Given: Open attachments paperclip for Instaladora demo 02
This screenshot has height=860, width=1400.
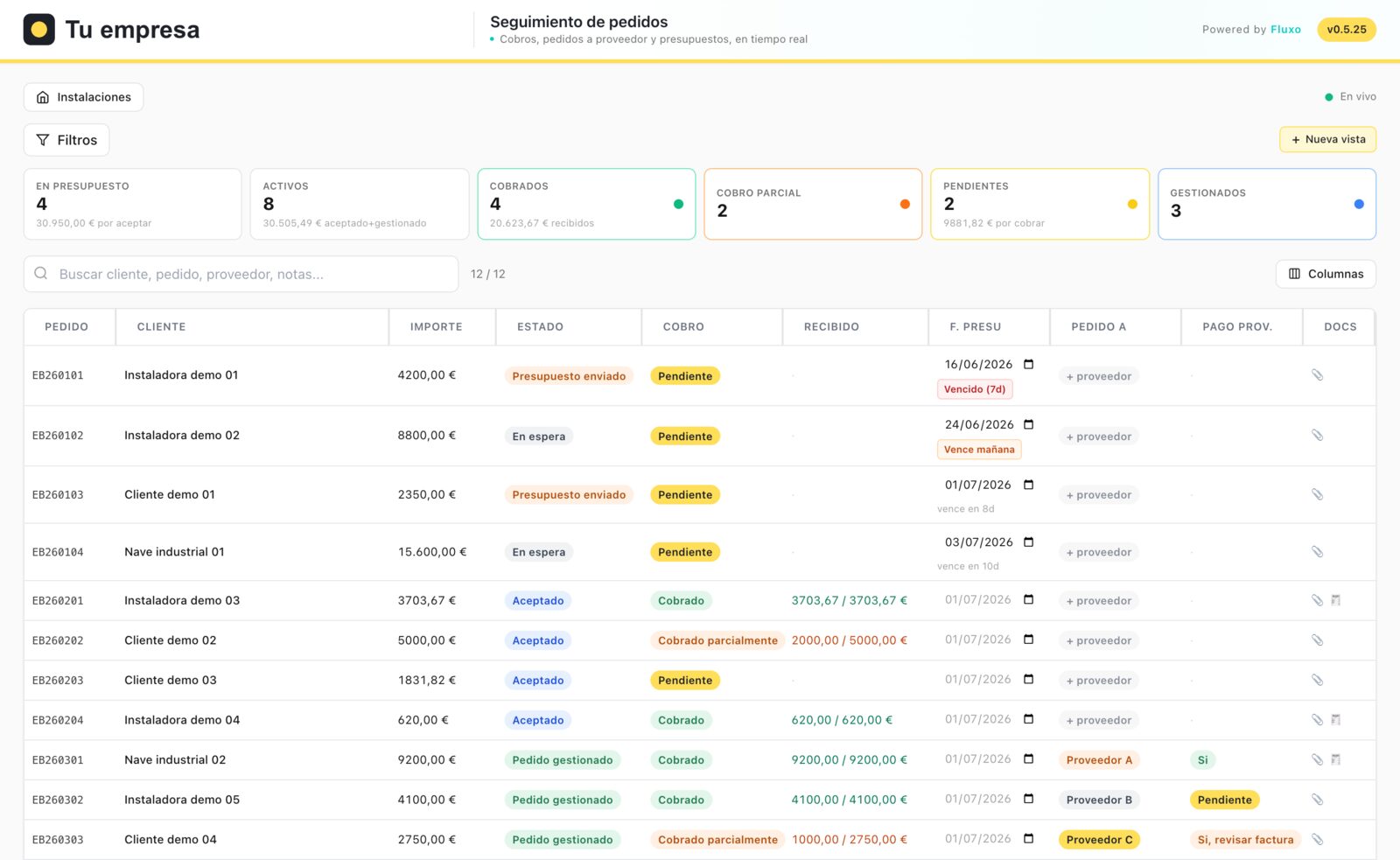Looking at the screenshot, I should point(1317,436).
